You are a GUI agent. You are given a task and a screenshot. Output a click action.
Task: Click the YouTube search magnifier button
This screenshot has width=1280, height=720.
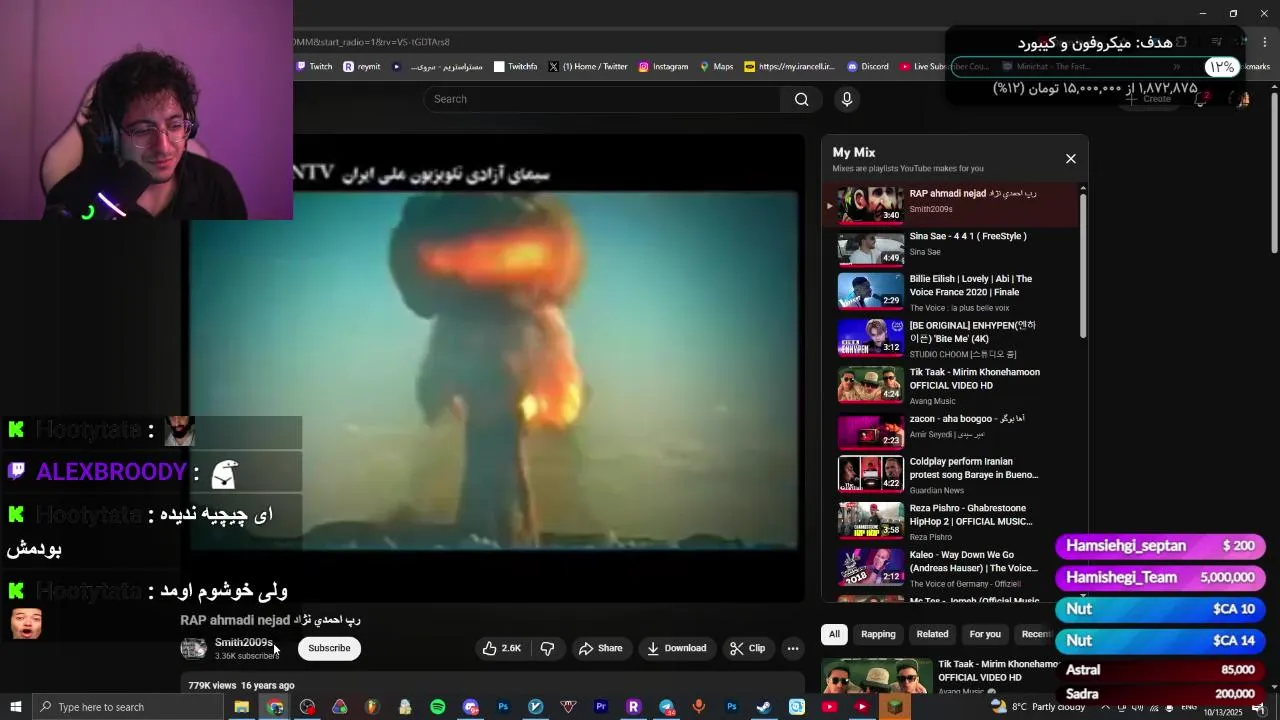801,99
